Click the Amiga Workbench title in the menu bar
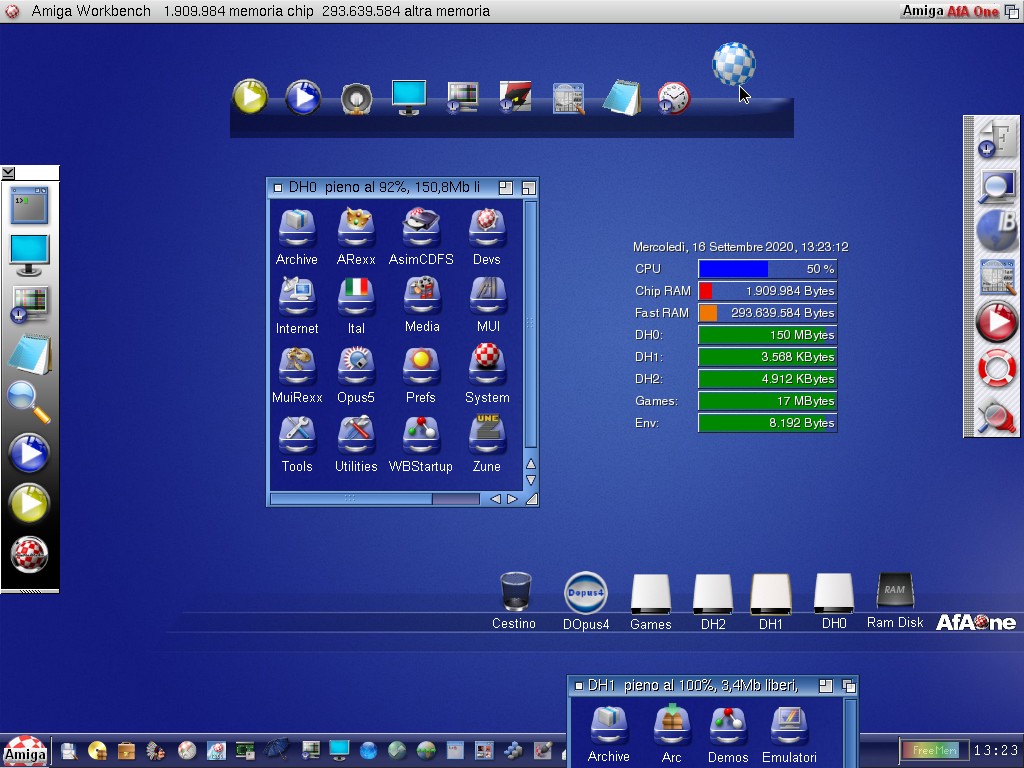Viewport: 1024px width, 768px height. [91, 11]
